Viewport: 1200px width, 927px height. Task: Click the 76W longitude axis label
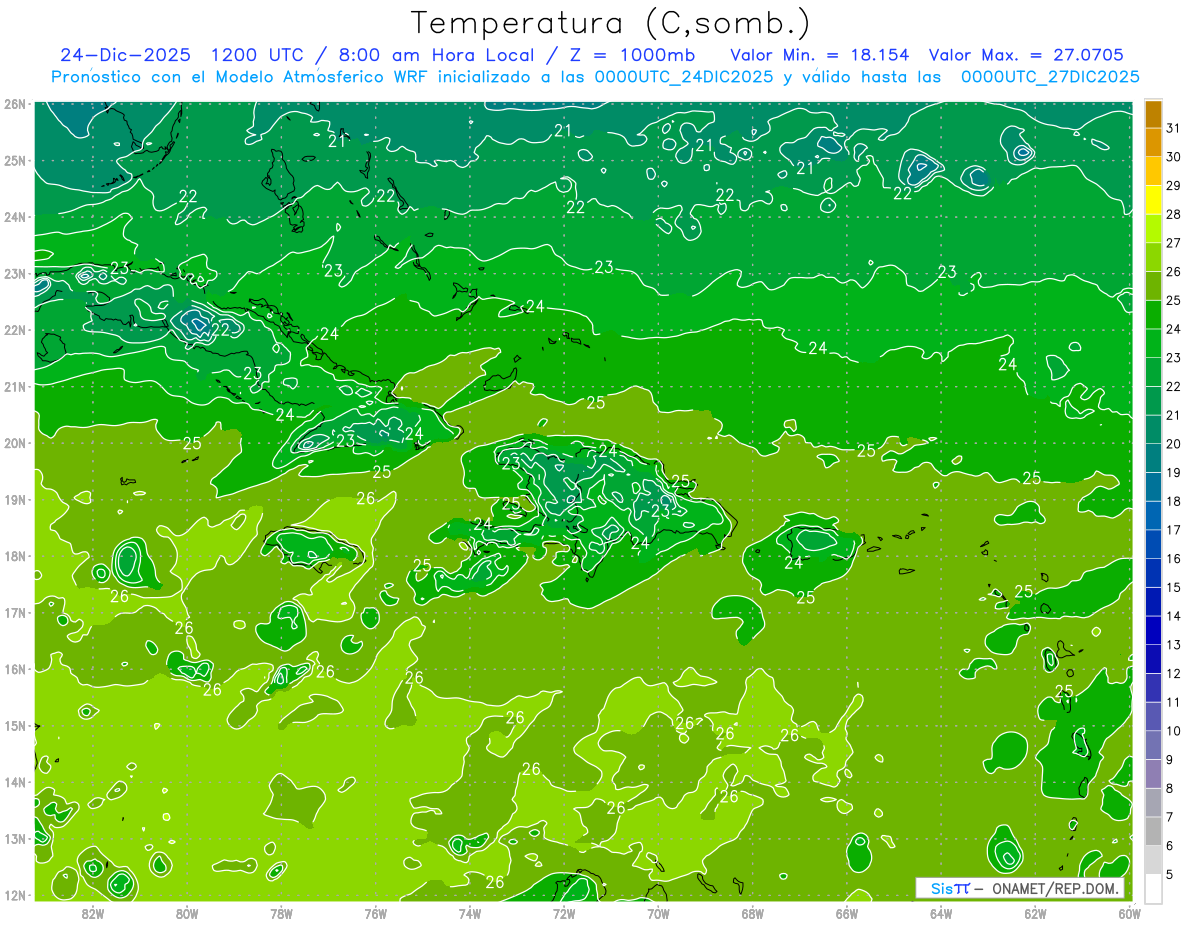pyautogui.click(x=376, y=913)
